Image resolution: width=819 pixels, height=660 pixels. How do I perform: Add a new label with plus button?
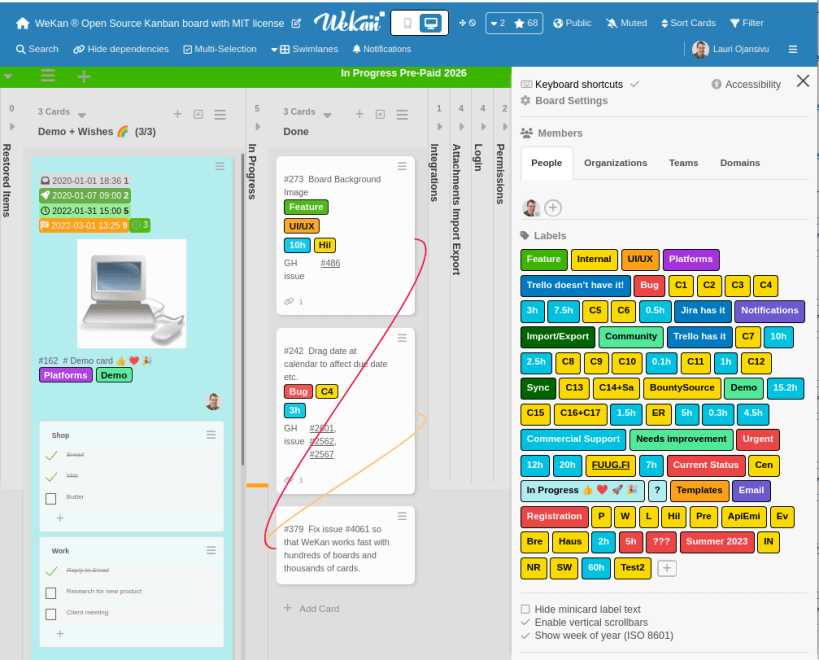click(666, 568)
